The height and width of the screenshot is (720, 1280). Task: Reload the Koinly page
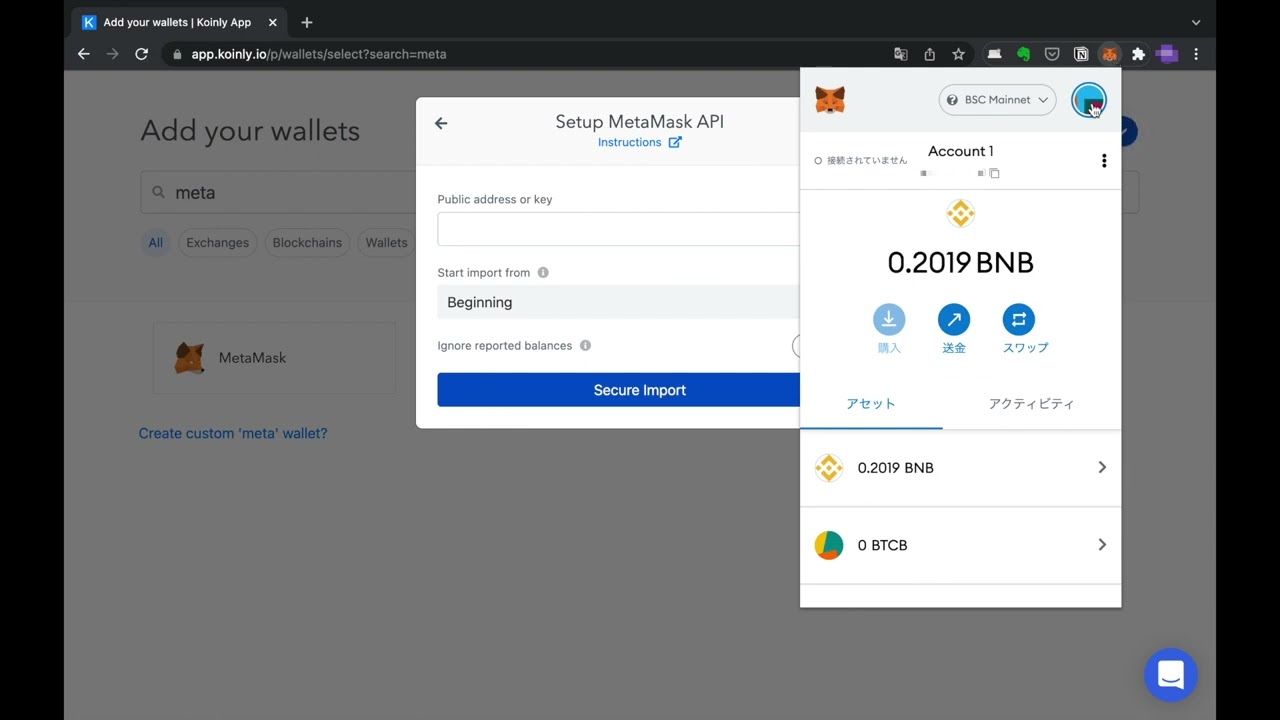tap(141, 54)
